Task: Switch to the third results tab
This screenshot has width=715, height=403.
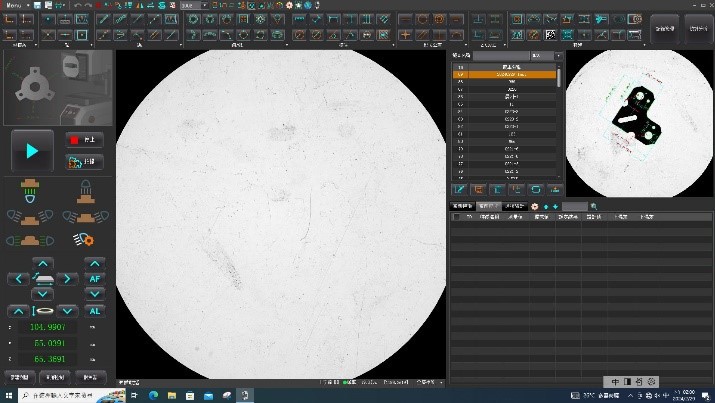Action: coord(515,207)
